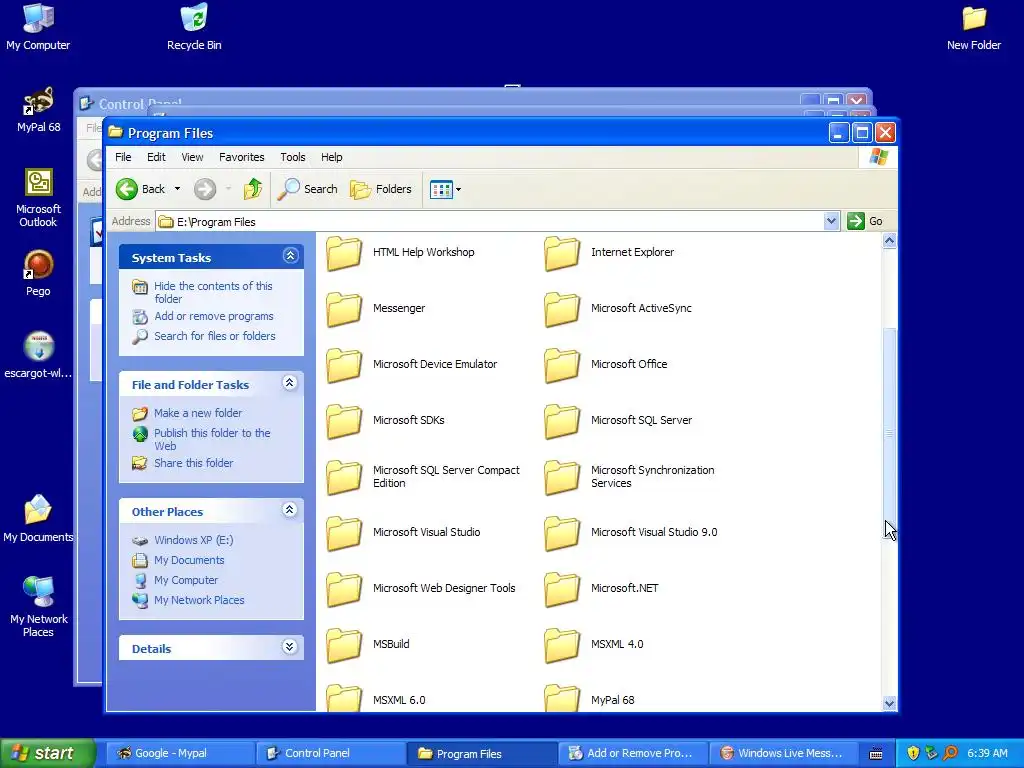Select the Microsoft Visual Studio 9.0 folder
This screenshot has width=1024, height=768.
coord(562,533)
